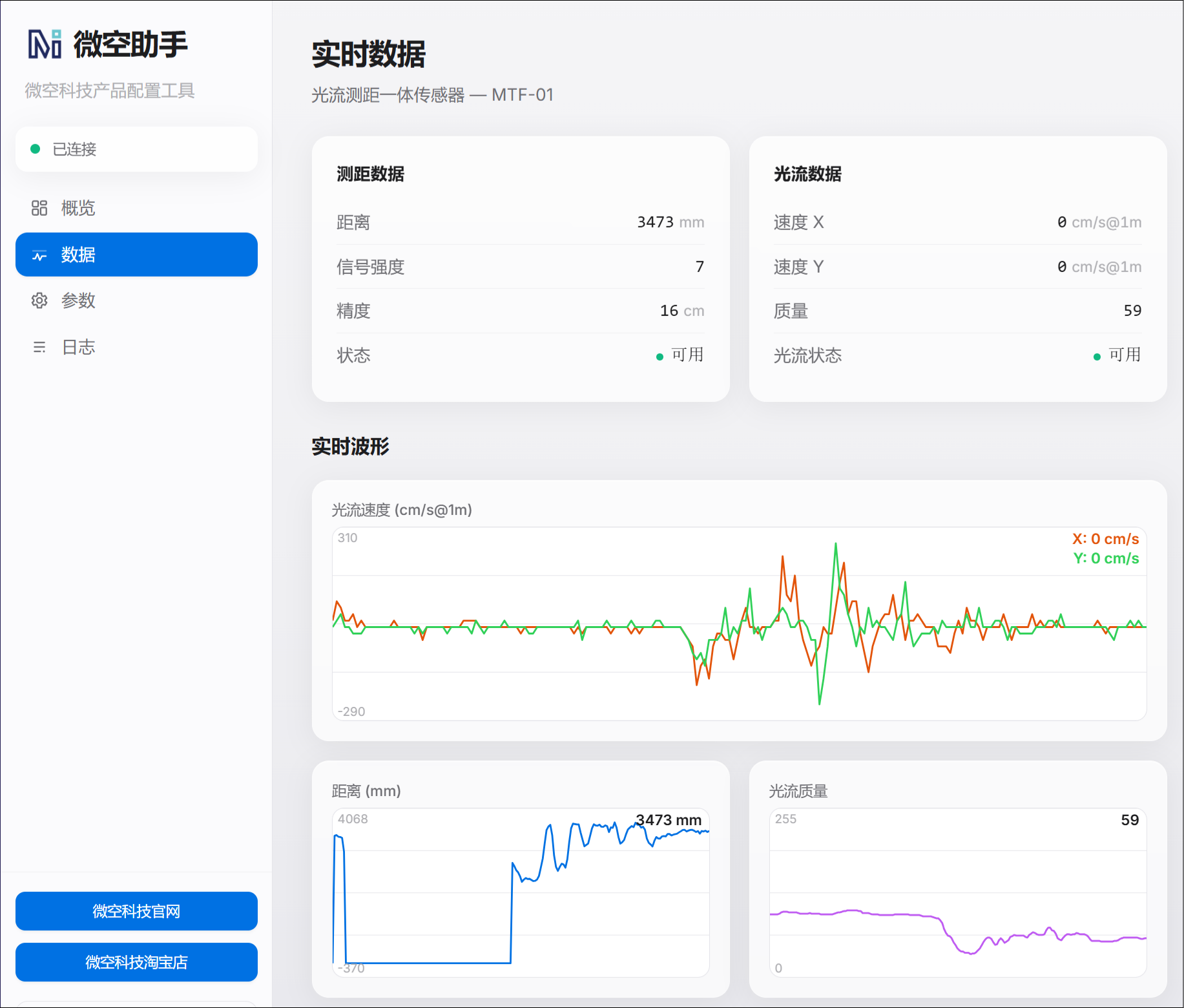Click the green connection status dot

coord(36,149)
